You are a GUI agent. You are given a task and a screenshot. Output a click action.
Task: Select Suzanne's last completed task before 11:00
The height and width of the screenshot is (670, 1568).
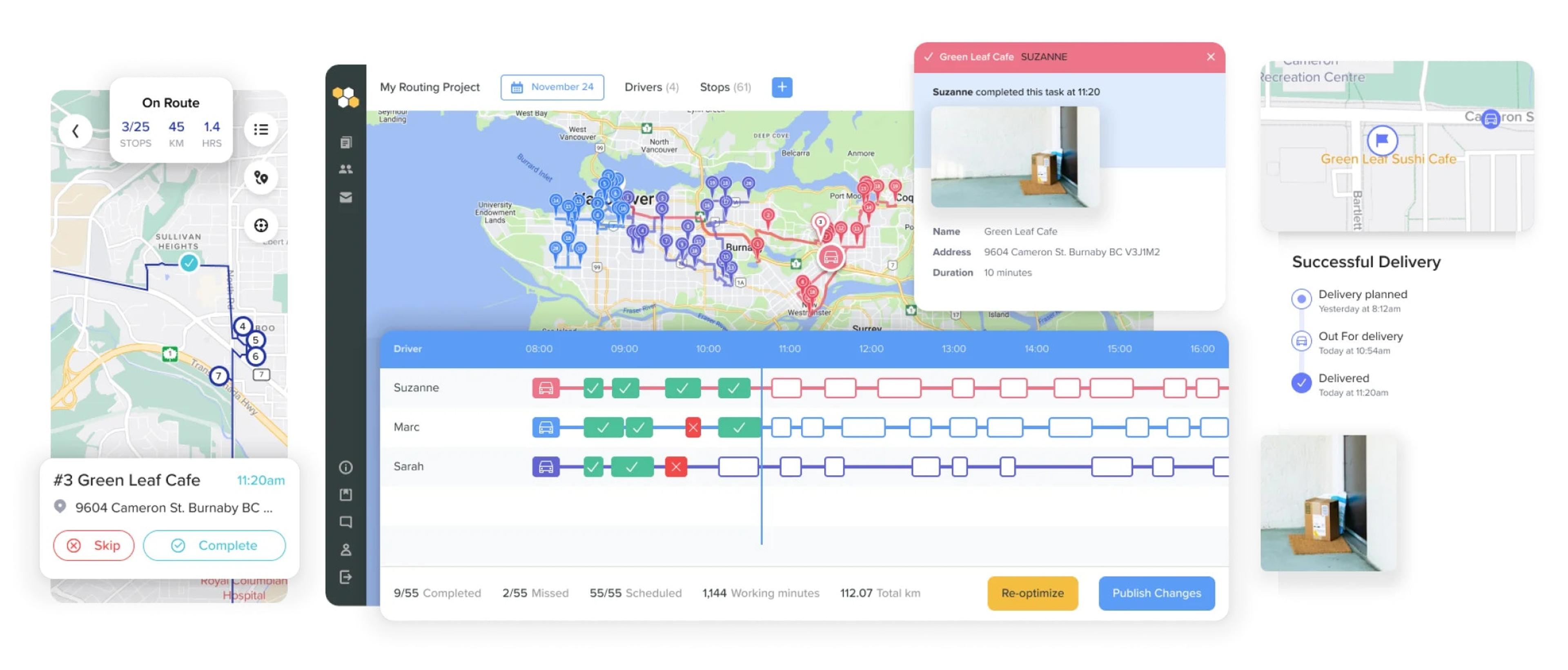[734, 388]
